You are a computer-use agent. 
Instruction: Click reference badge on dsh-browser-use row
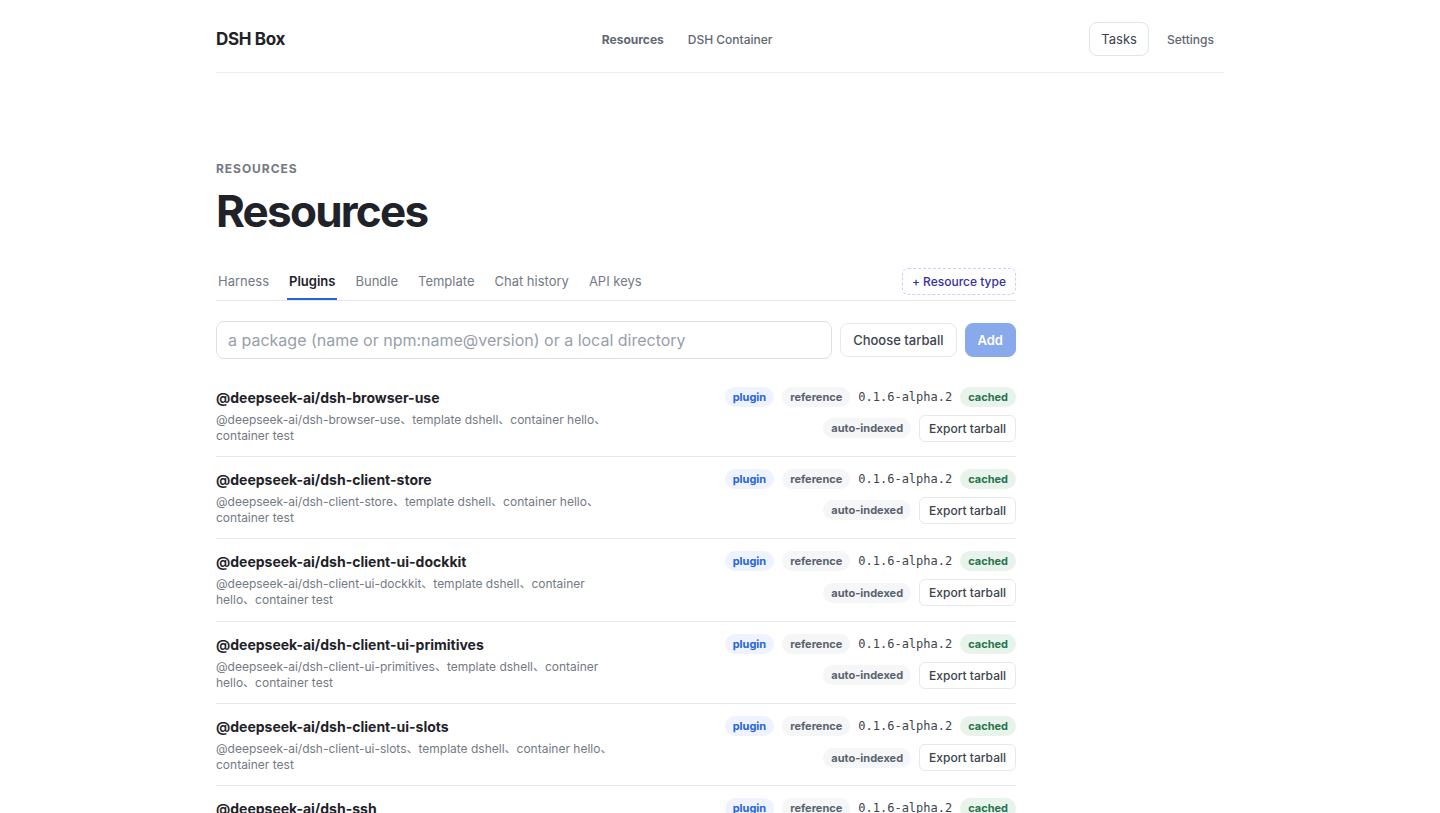point(816,397)
